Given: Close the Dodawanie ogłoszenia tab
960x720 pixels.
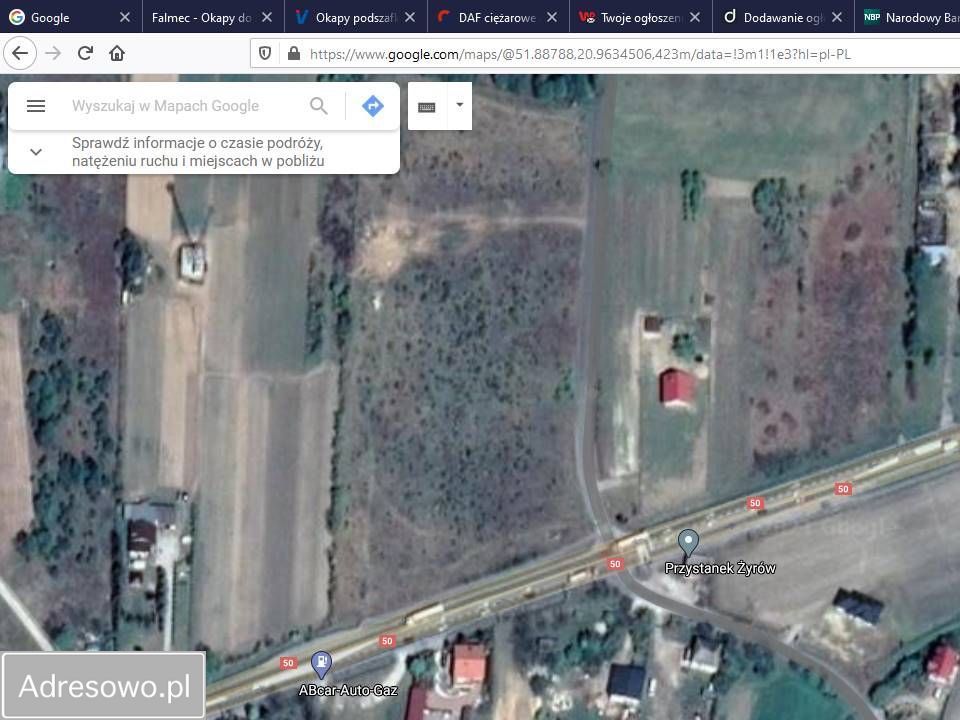Looking at the screenshot, I should coord(837,17).
